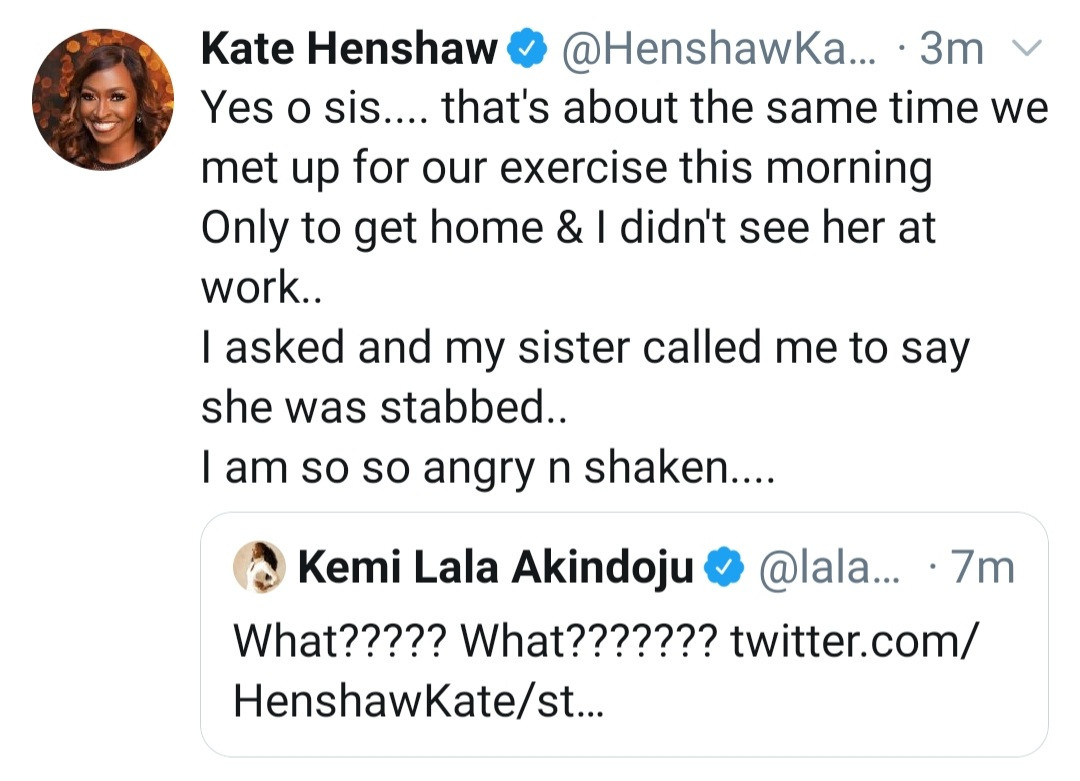Click the 'she was stabbed..' text line
1080x781 pixels.
point(384,408)
